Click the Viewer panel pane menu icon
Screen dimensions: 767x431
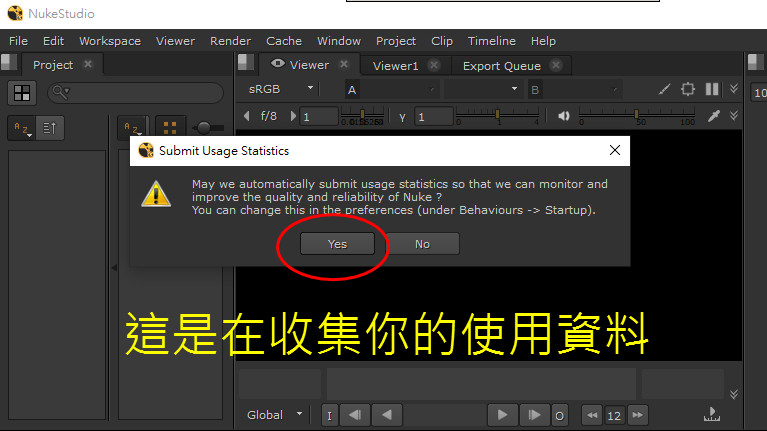pos(246,62)
